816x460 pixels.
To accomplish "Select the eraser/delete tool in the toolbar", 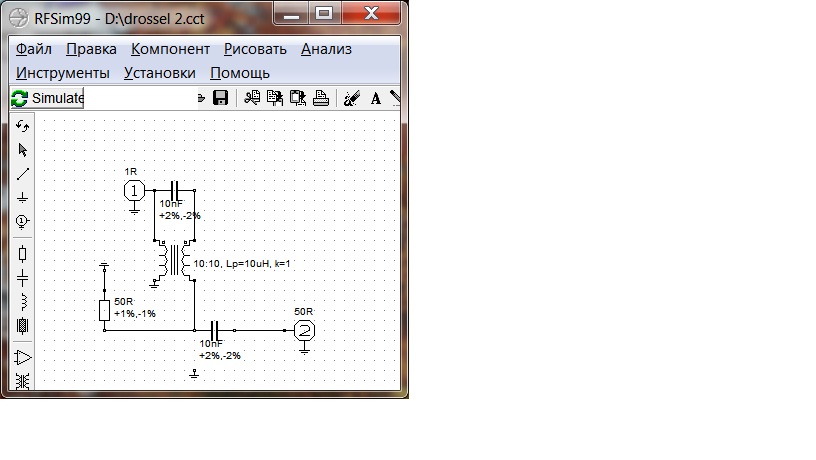I will pos(352,98).
